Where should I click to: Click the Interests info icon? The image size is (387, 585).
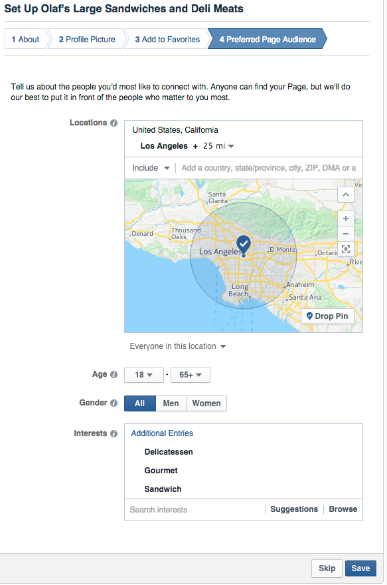click(x=114, y=433)
